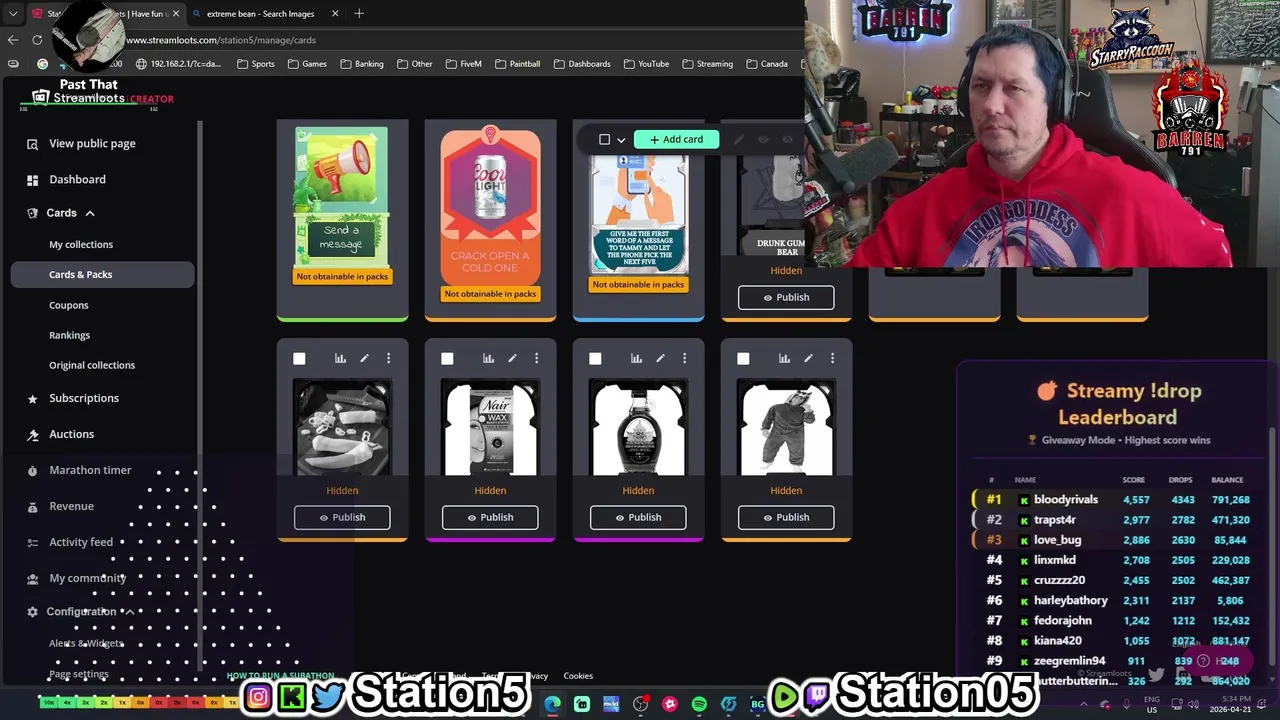Screen dimensions: 1280x720
Task: Open the View public page link
Action: (x=92, y=143)
